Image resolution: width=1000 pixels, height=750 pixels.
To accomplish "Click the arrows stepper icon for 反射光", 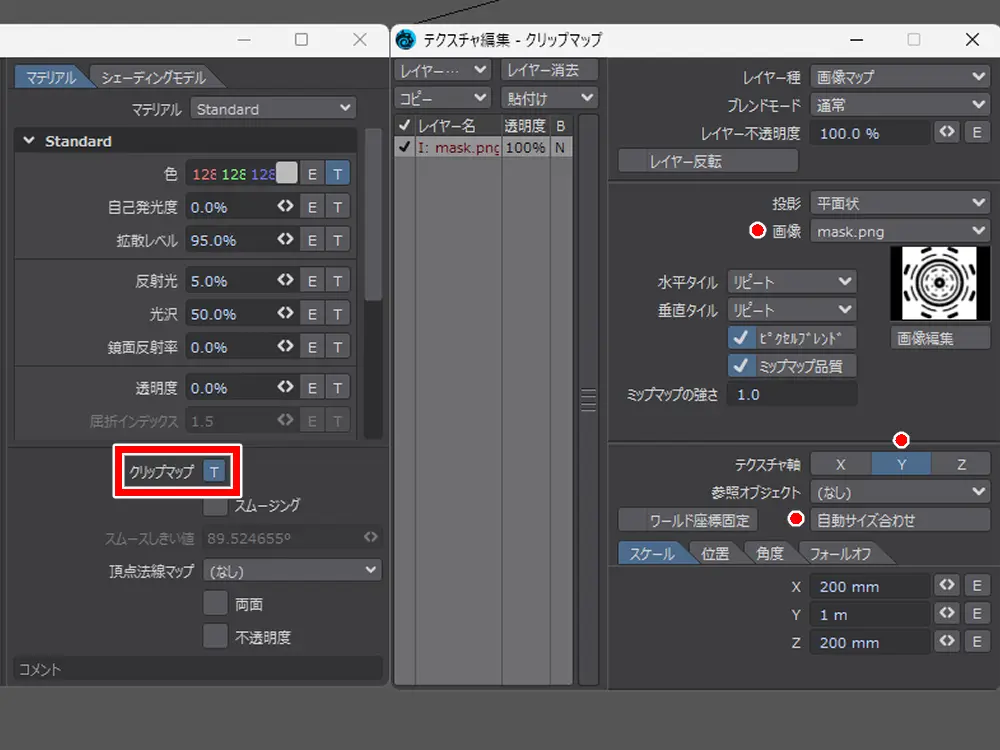I will tap(286, 281).
